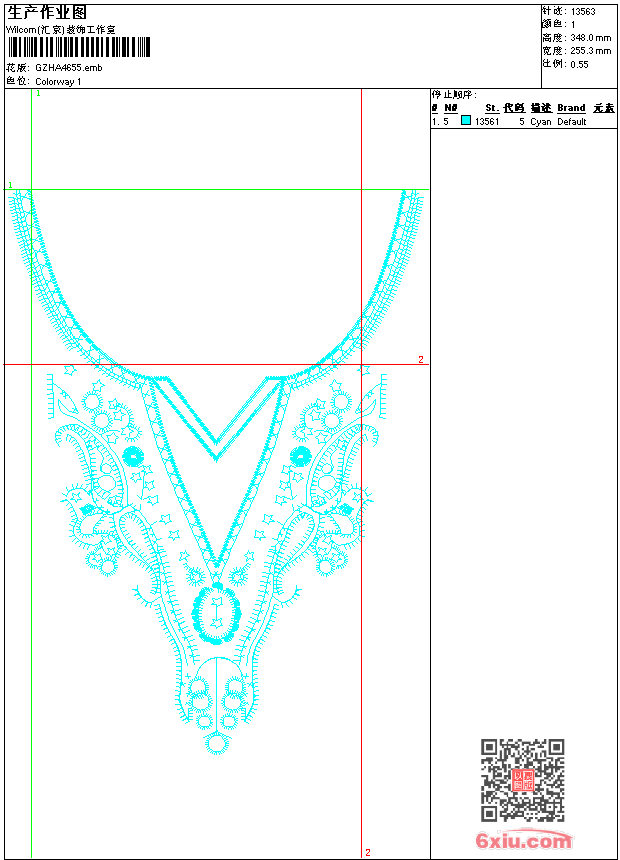Click the barcode under the Wilcom title
The image size is (620, 860).
78,48
